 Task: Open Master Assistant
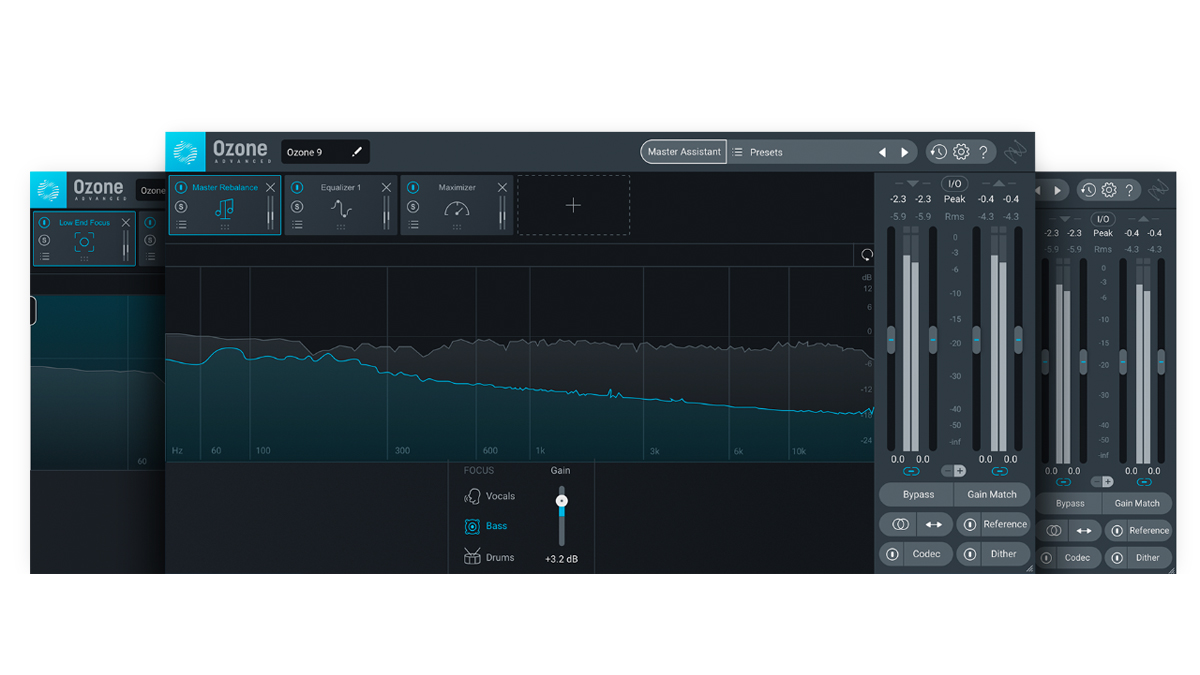tap(683, 150)
